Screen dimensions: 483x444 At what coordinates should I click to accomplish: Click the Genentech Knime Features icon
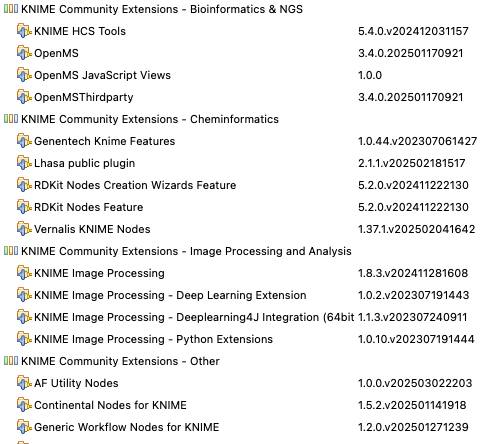pos(24,141)
